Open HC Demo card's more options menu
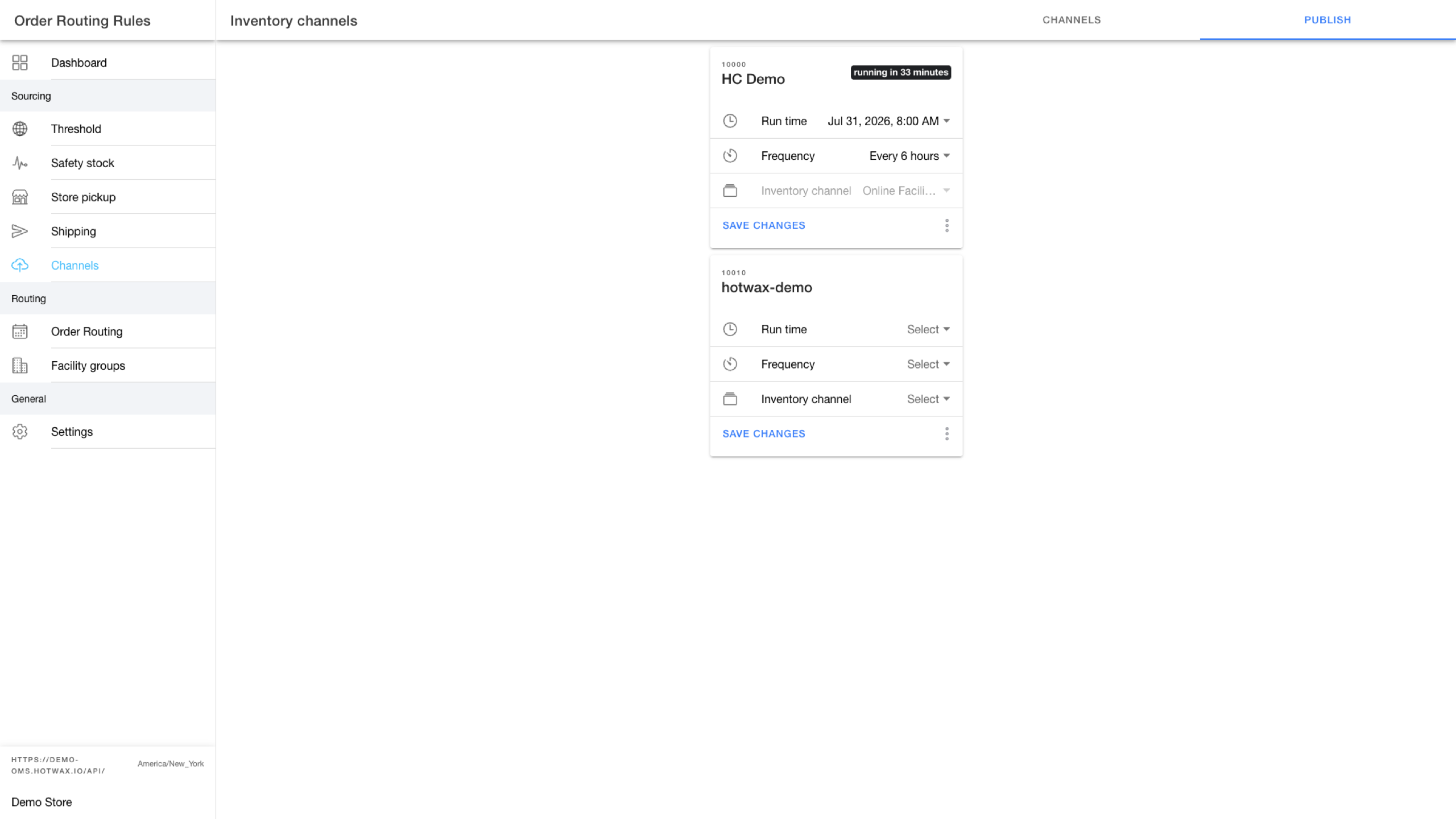The image size is (1456, 819). pos(947,226)
